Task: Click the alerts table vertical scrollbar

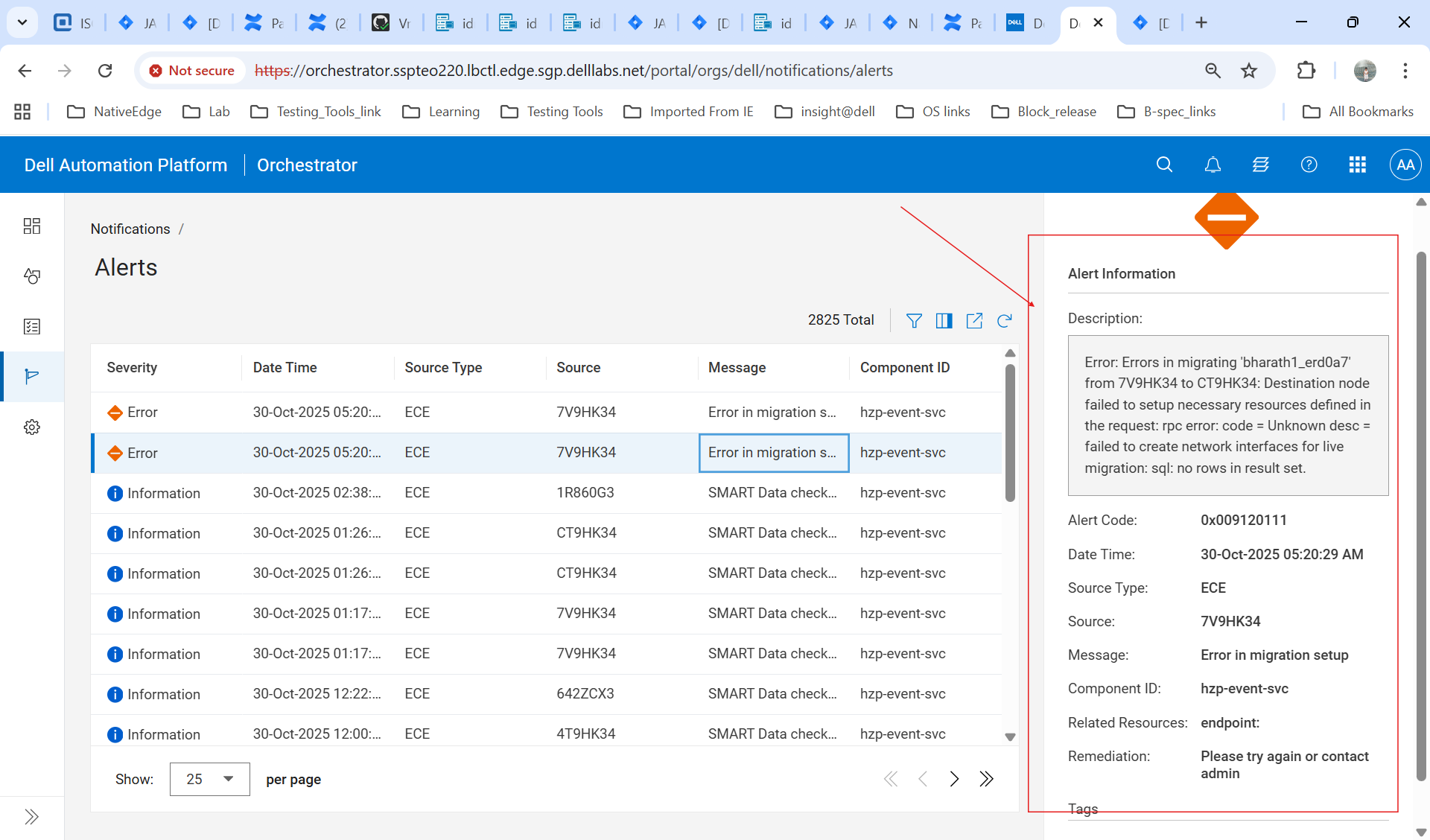Action: pyautogui.click(x=1010, y=432)
